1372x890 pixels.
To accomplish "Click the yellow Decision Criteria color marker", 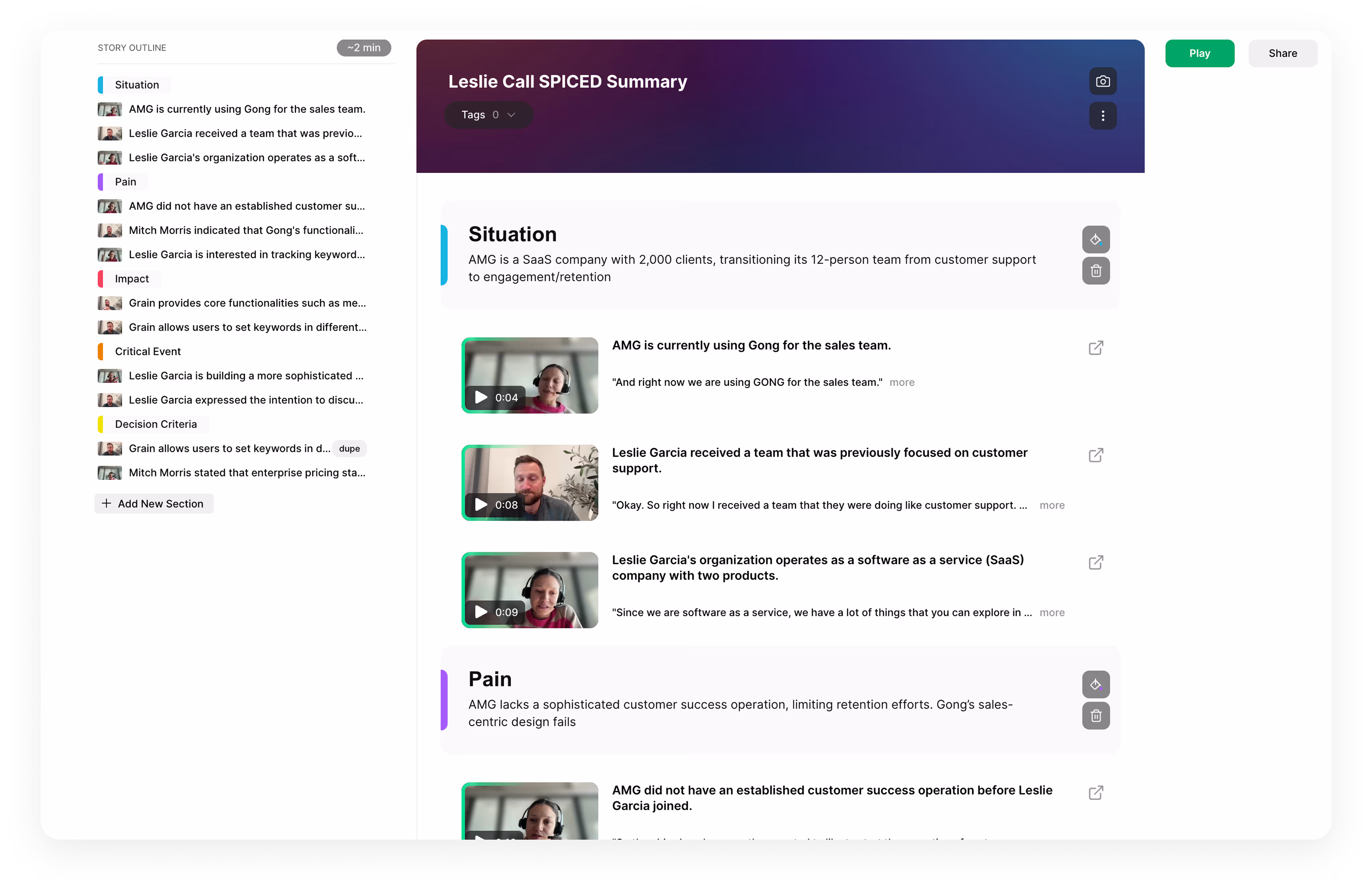I will coord(100,424).
